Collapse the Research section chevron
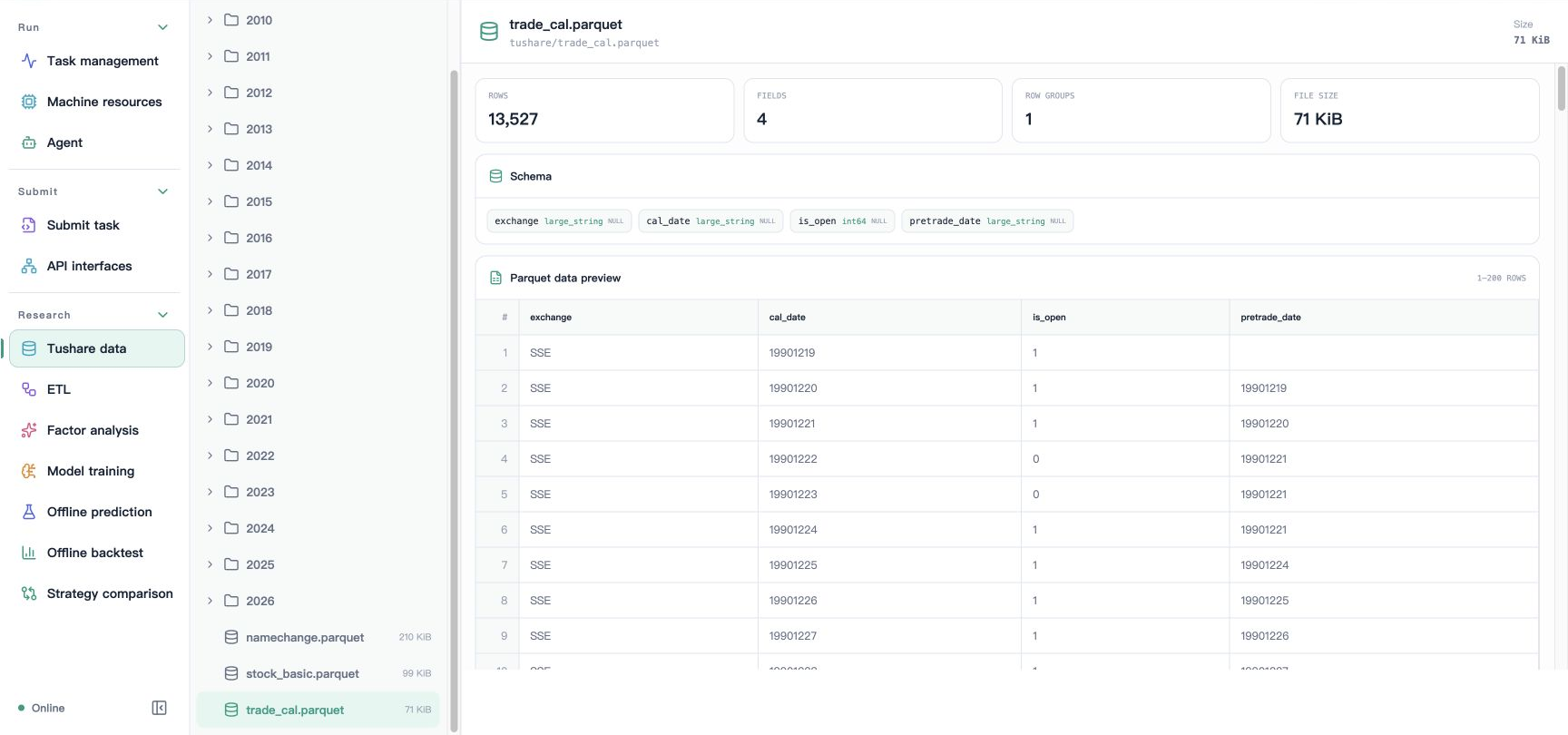 (x=163, y=315)
